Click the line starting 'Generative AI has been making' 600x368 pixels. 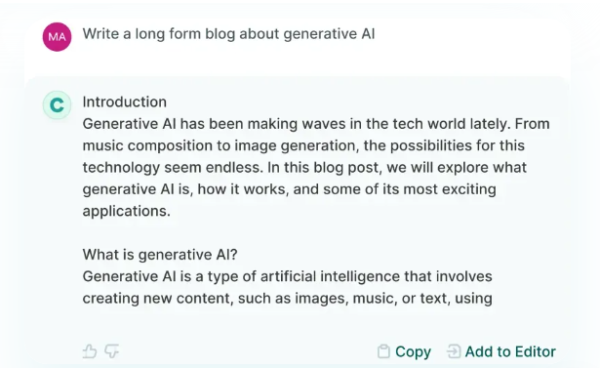coord(316,124)
